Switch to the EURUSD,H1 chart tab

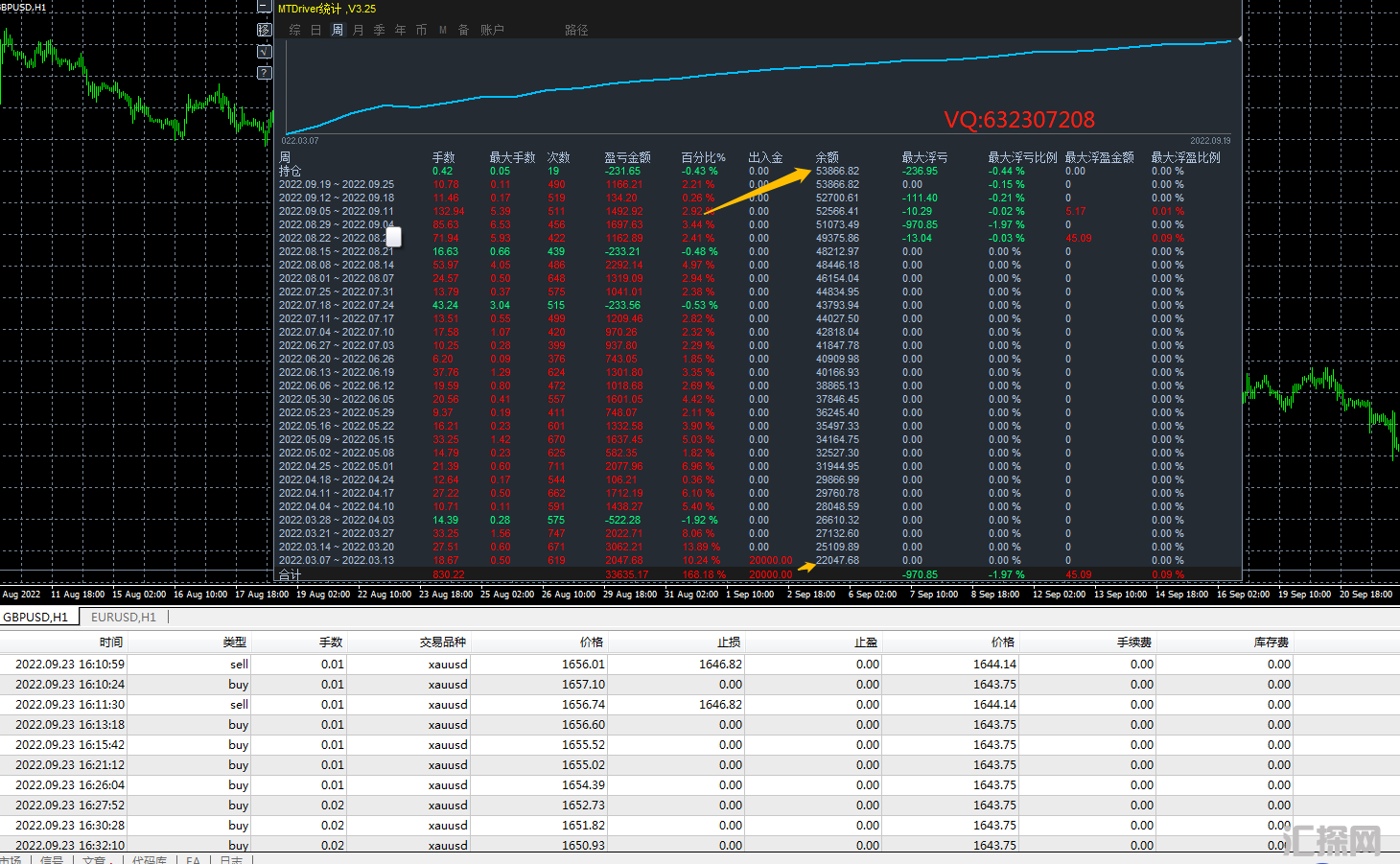pos(124,618)
